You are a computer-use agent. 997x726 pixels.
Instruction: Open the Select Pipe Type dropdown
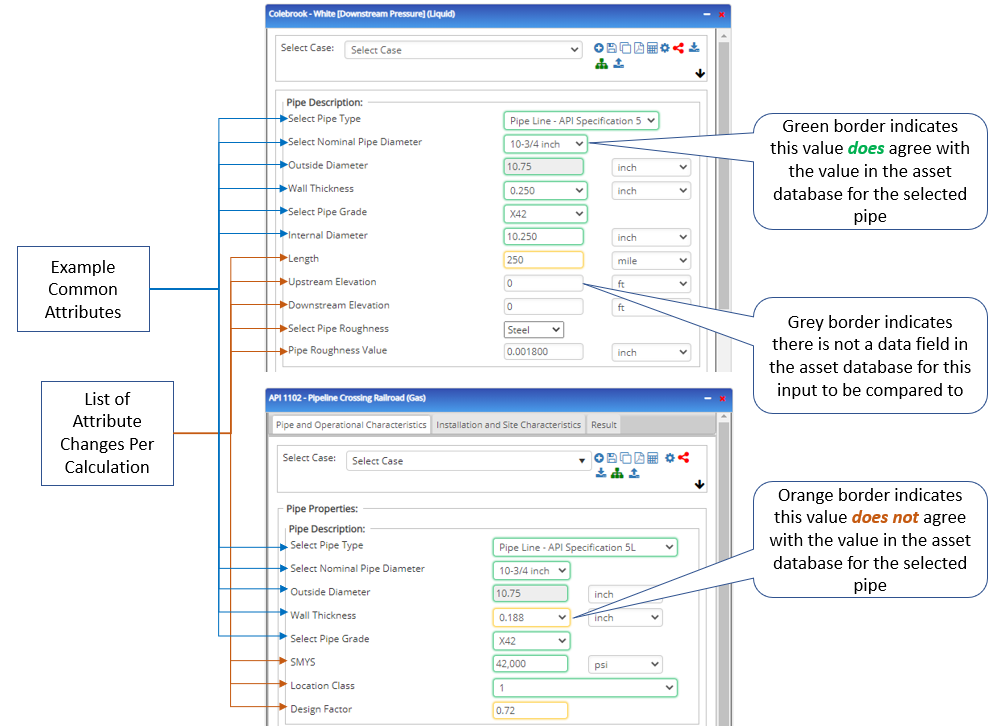581,120
